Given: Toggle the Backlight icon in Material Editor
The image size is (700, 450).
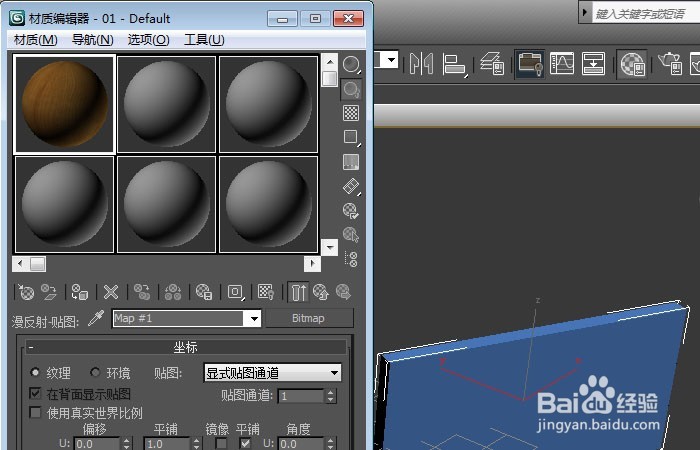Looking at the screenshot, I should (x=351, y=89).
